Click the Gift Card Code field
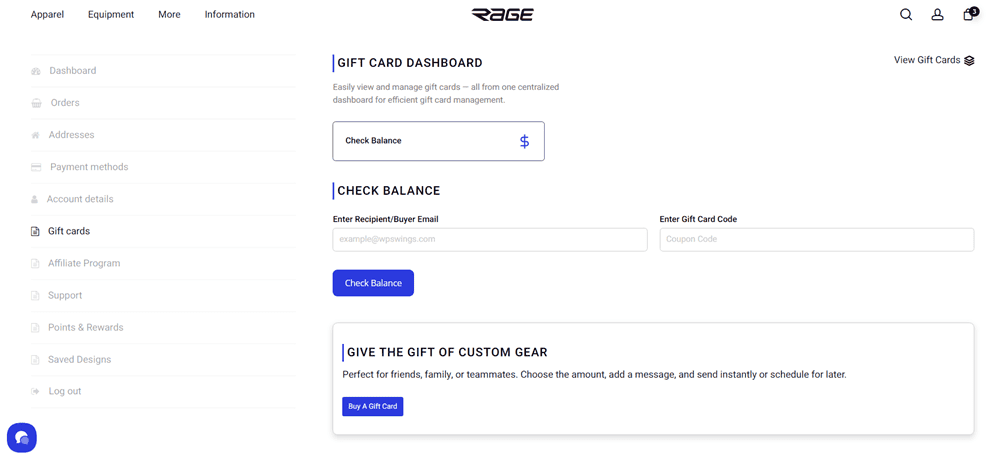Screen dimensions: 1000x459 pos(816,240)
